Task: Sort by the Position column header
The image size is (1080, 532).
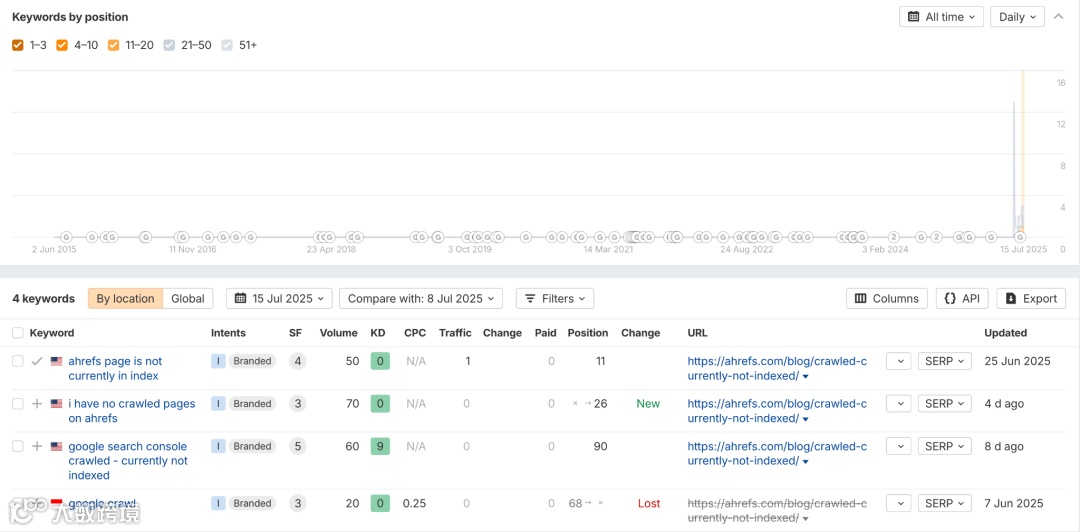Action: coord(588,333)
